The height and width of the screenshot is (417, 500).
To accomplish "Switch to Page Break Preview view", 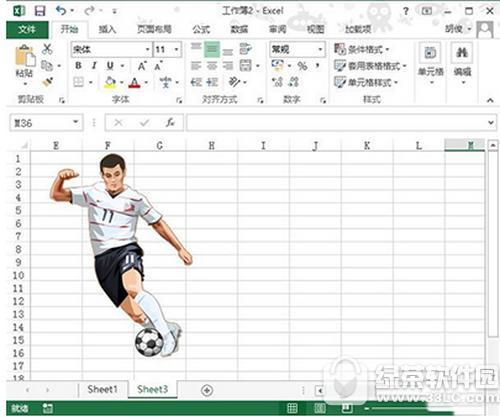I will (347, 408).
